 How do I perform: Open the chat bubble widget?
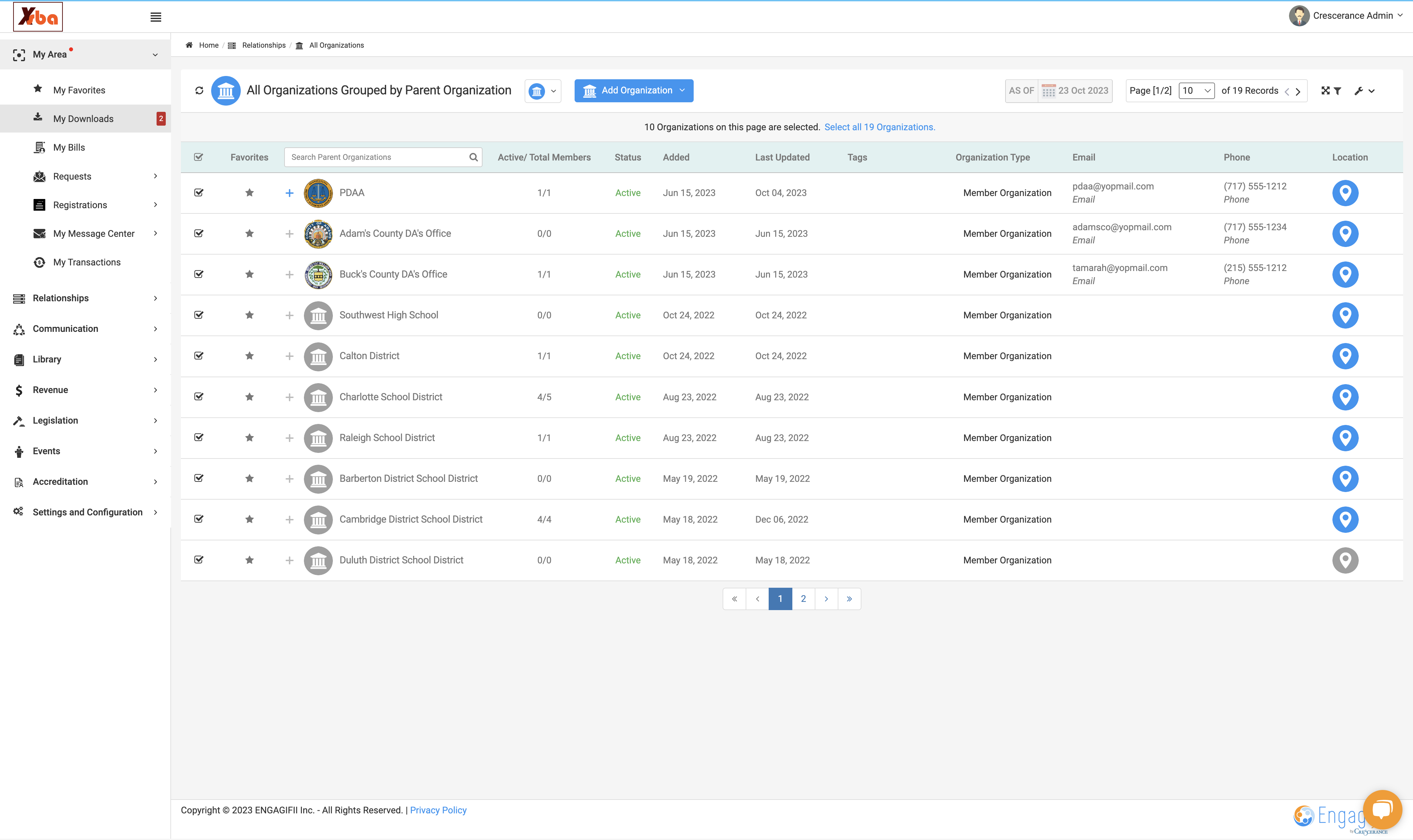click(1382, 809)
